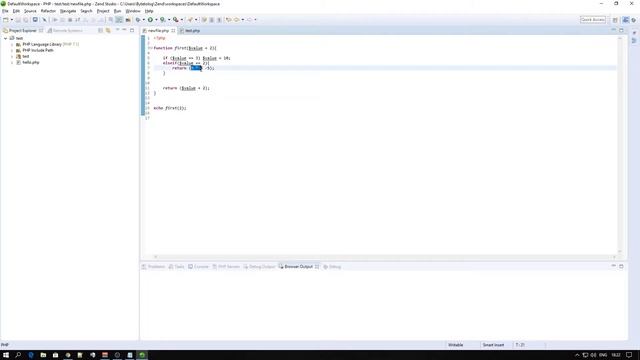640x360 pixels.
Task: Open the Window menu
Action: coord(133,11)
